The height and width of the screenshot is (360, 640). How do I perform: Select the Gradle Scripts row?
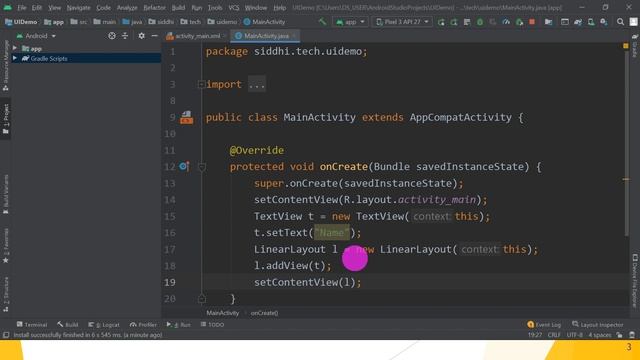click(x=86, y=58)
